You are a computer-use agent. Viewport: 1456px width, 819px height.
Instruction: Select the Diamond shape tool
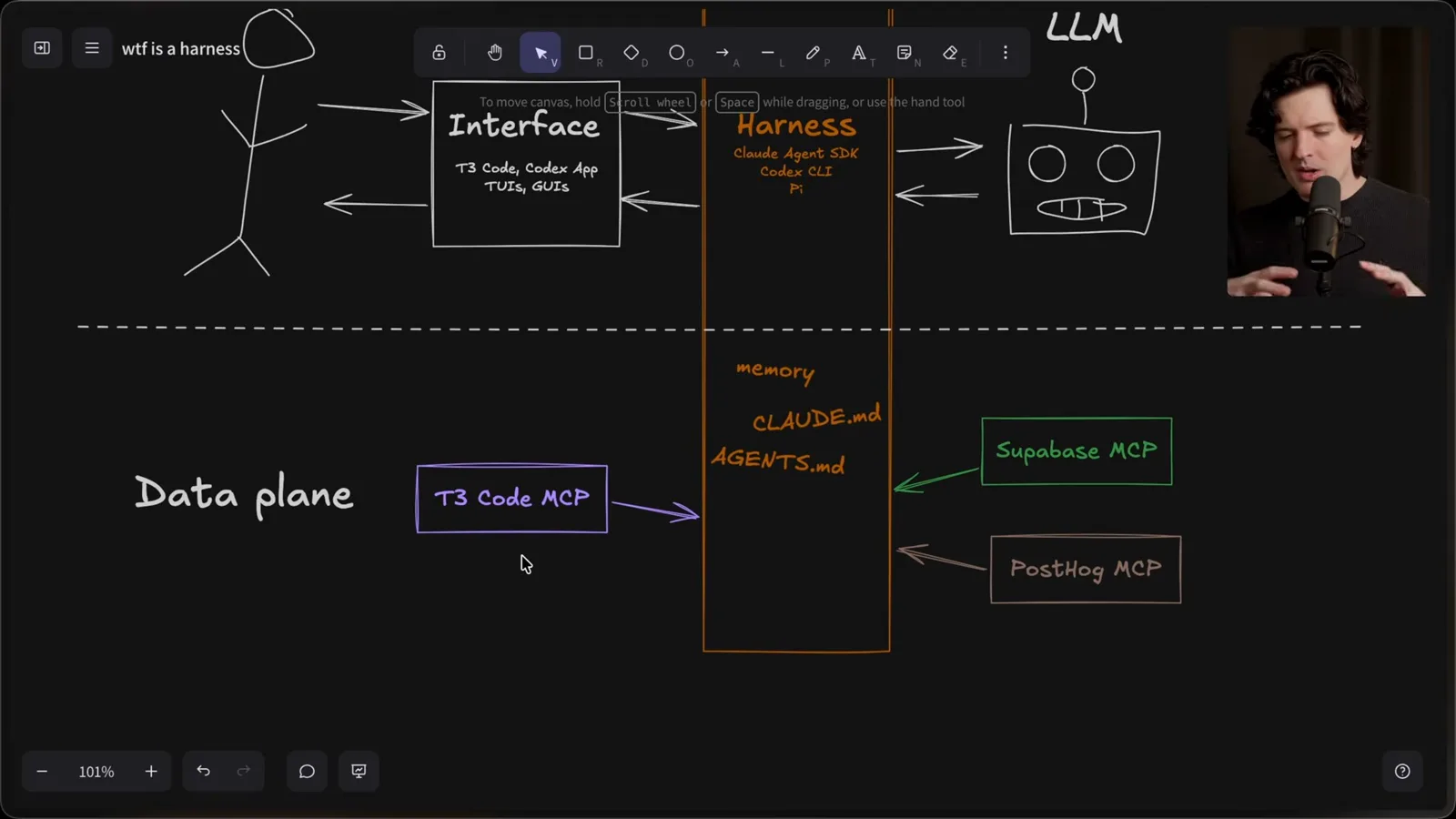pyautogui.click(x=632, y=53)
